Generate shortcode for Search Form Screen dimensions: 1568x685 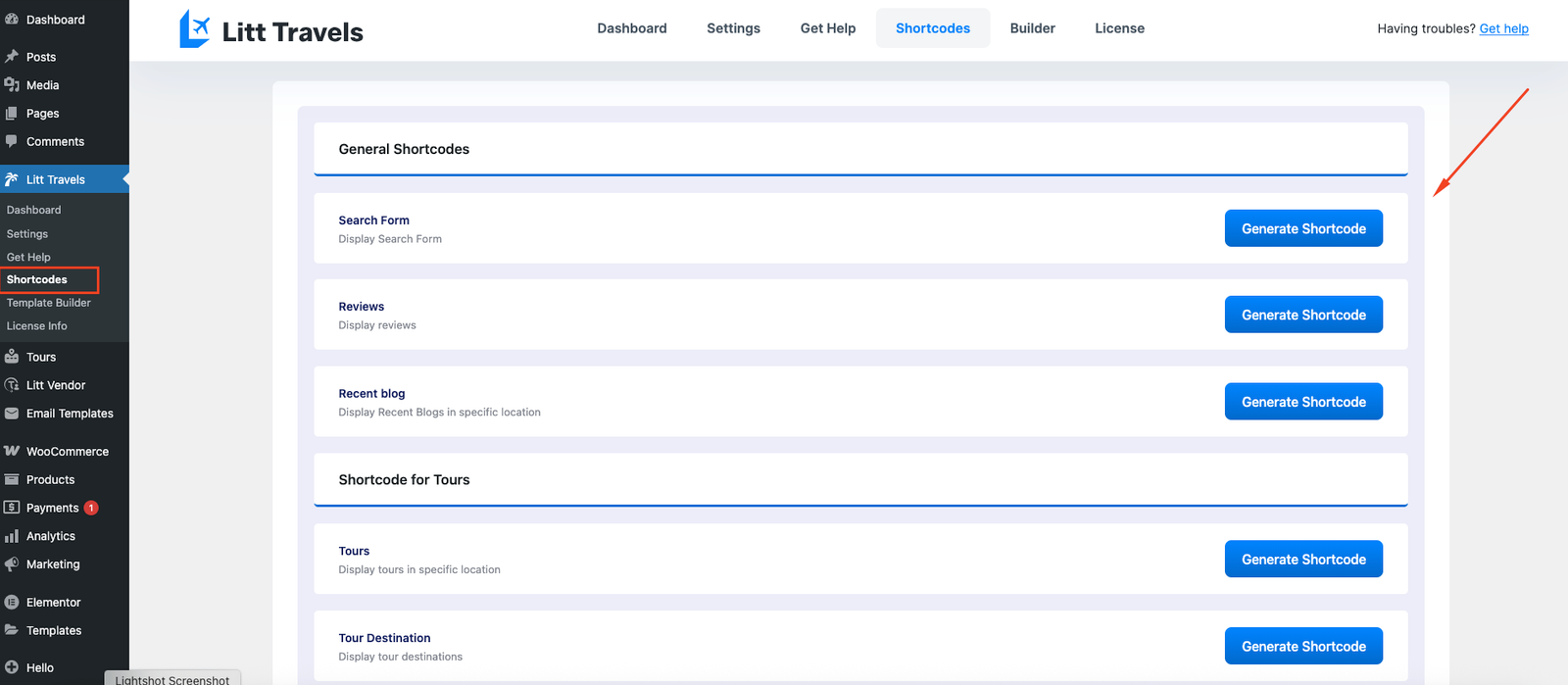[1302, 228]
